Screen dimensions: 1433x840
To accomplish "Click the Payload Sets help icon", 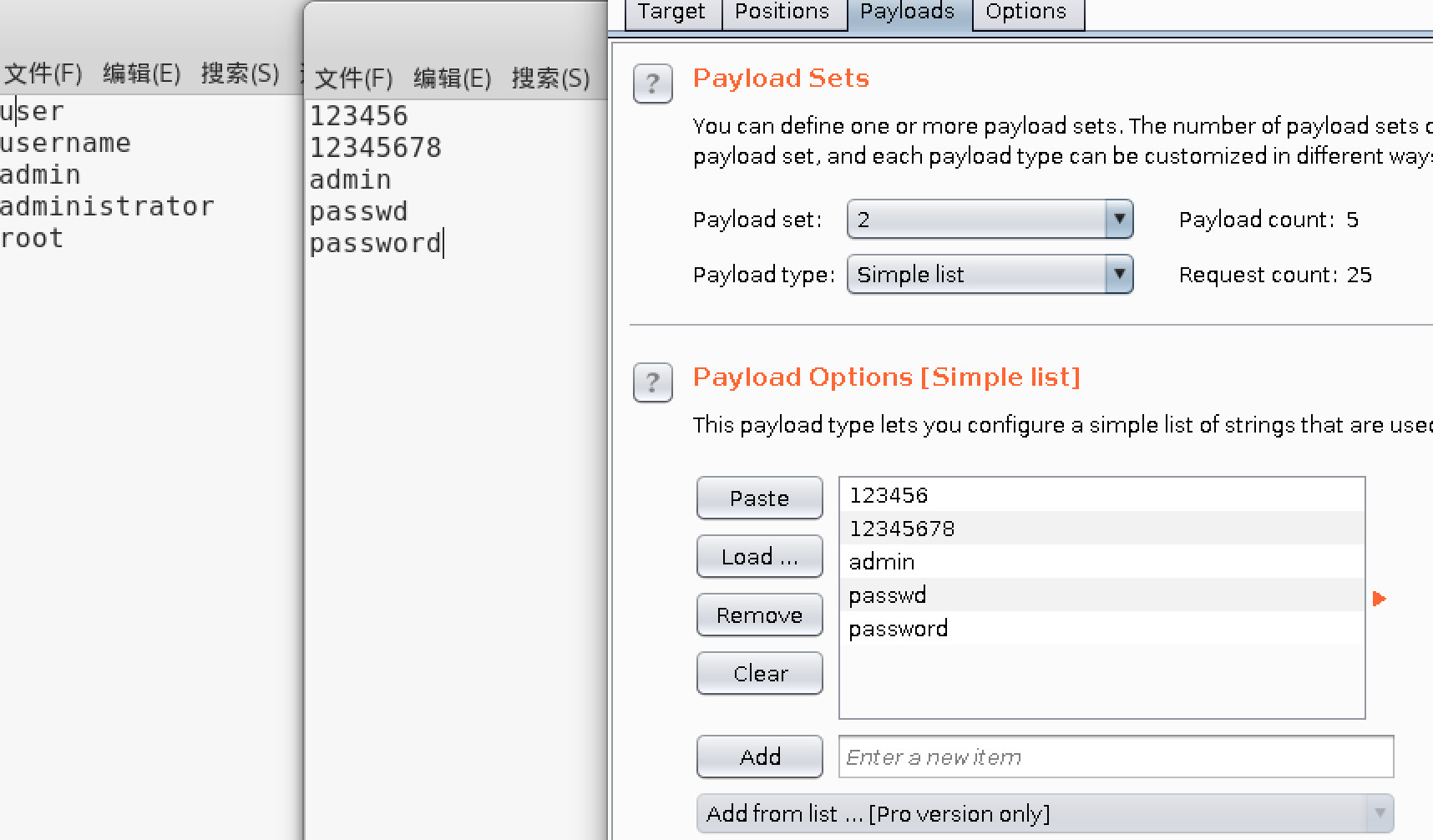I will 653,83.
